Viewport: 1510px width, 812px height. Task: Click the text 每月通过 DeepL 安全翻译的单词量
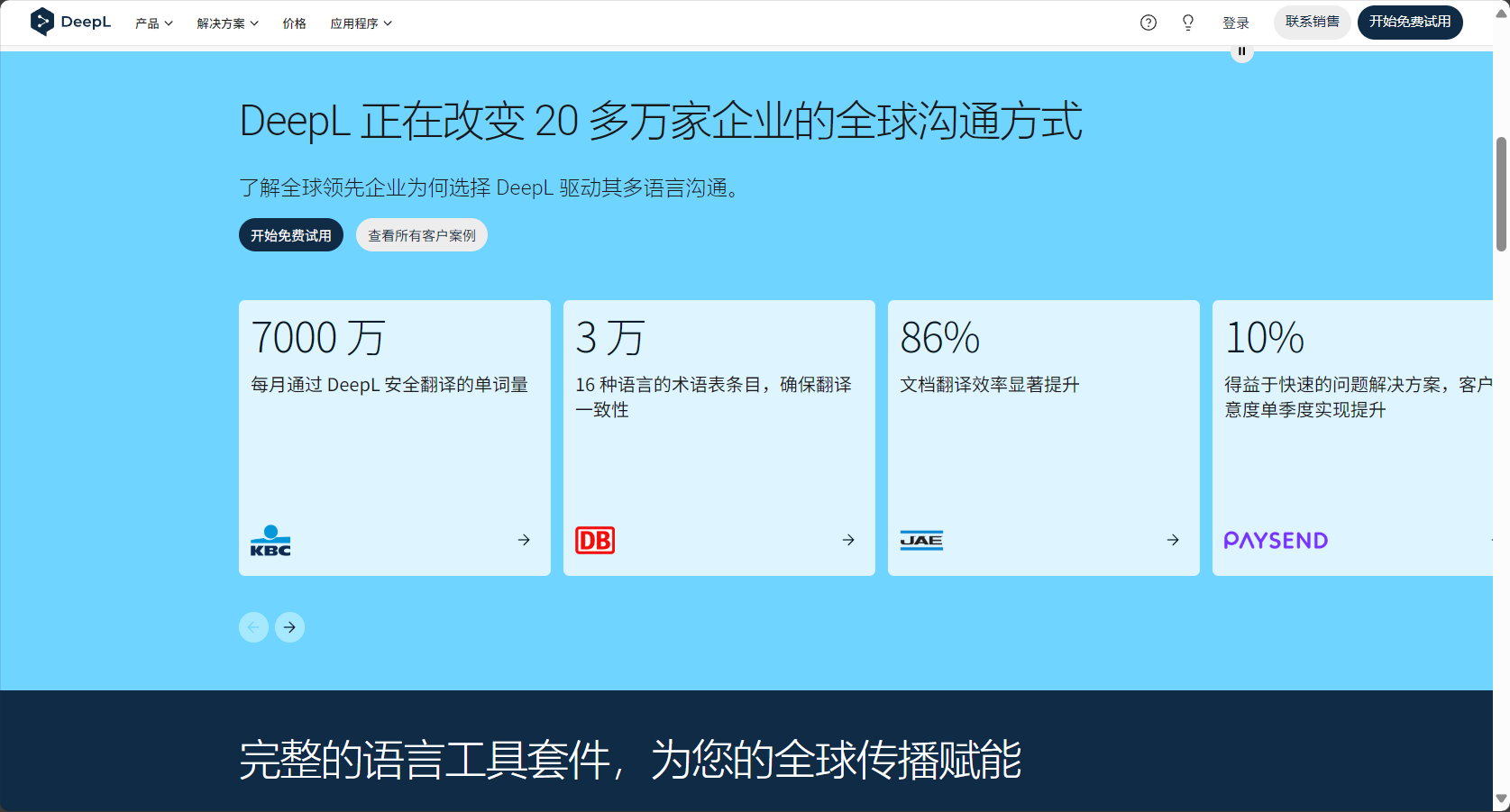(389, 385)
